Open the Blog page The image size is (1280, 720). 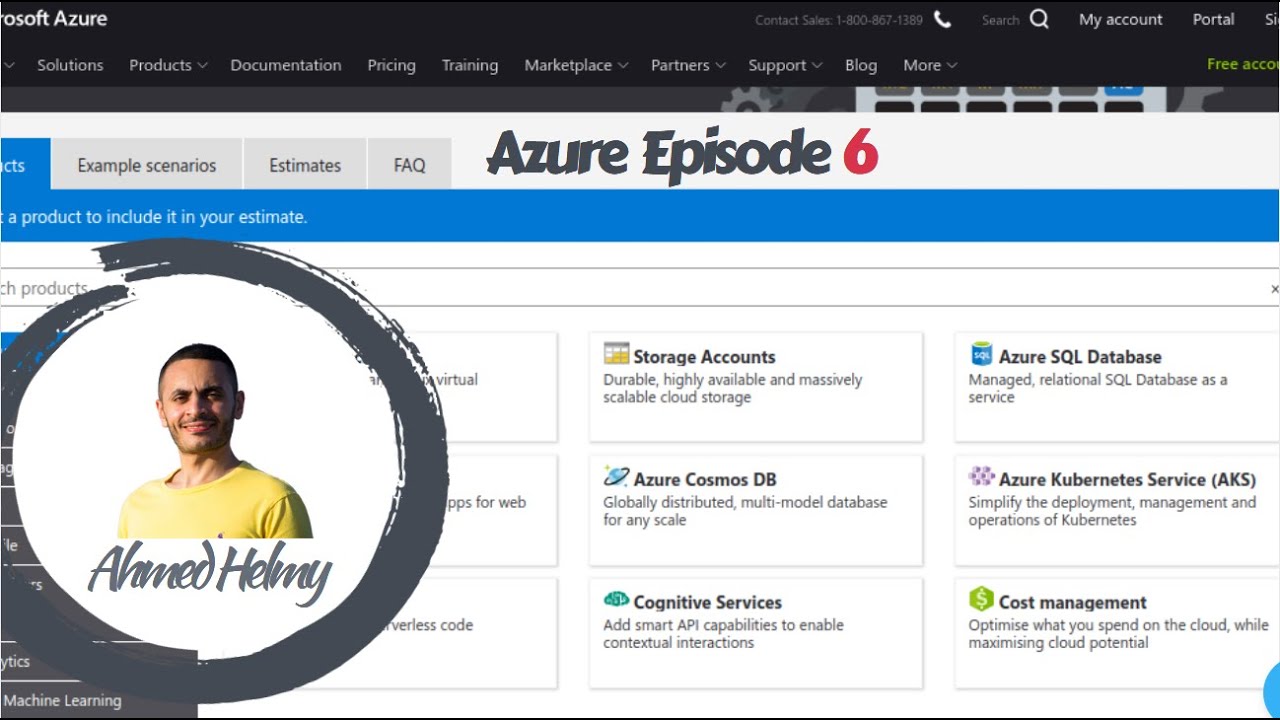[861, 65]
